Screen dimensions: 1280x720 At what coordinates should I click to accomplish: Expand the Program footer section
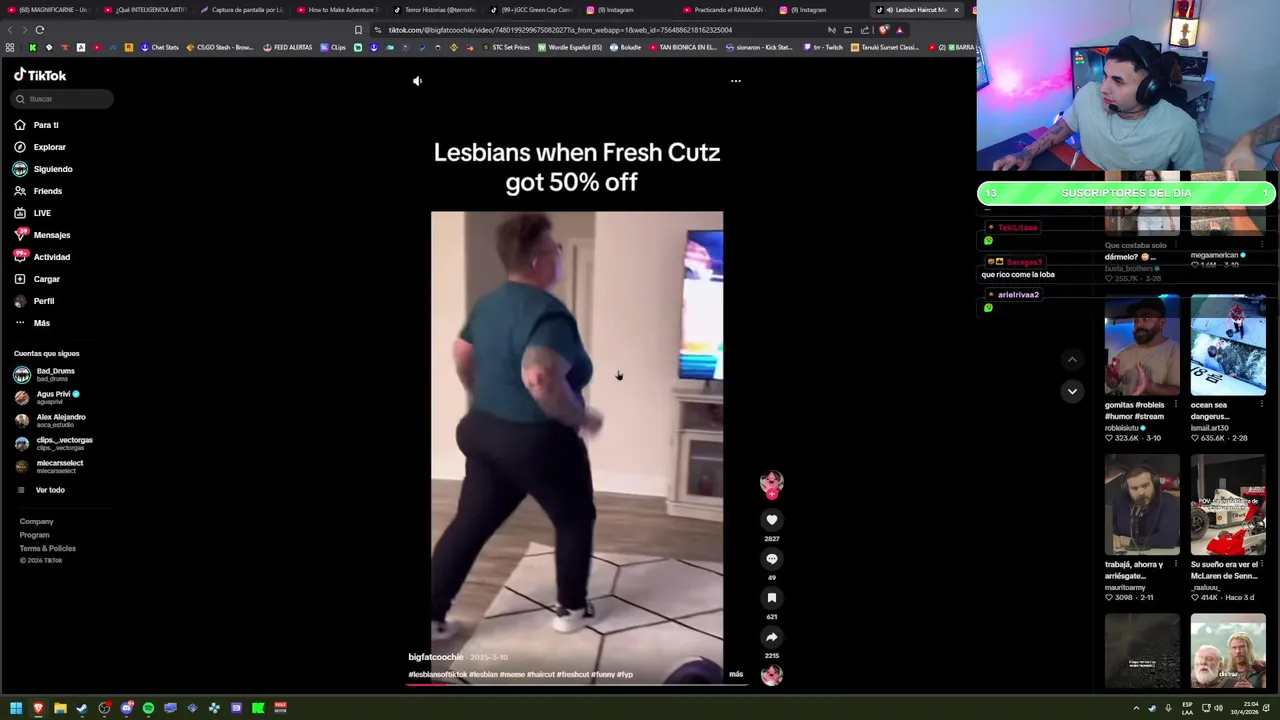(34, 535)
